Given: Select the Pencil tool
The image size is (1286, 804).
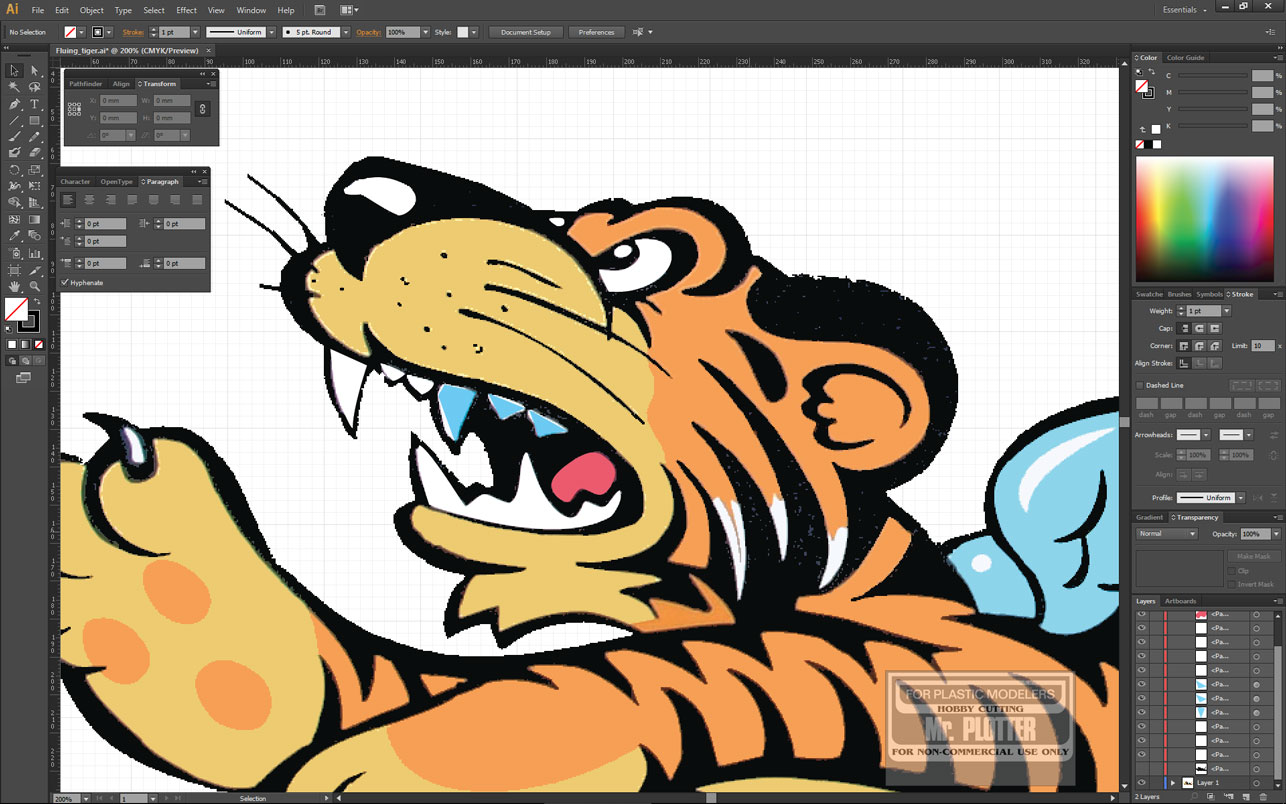Looking at the screenshot, I should [34, 137].
